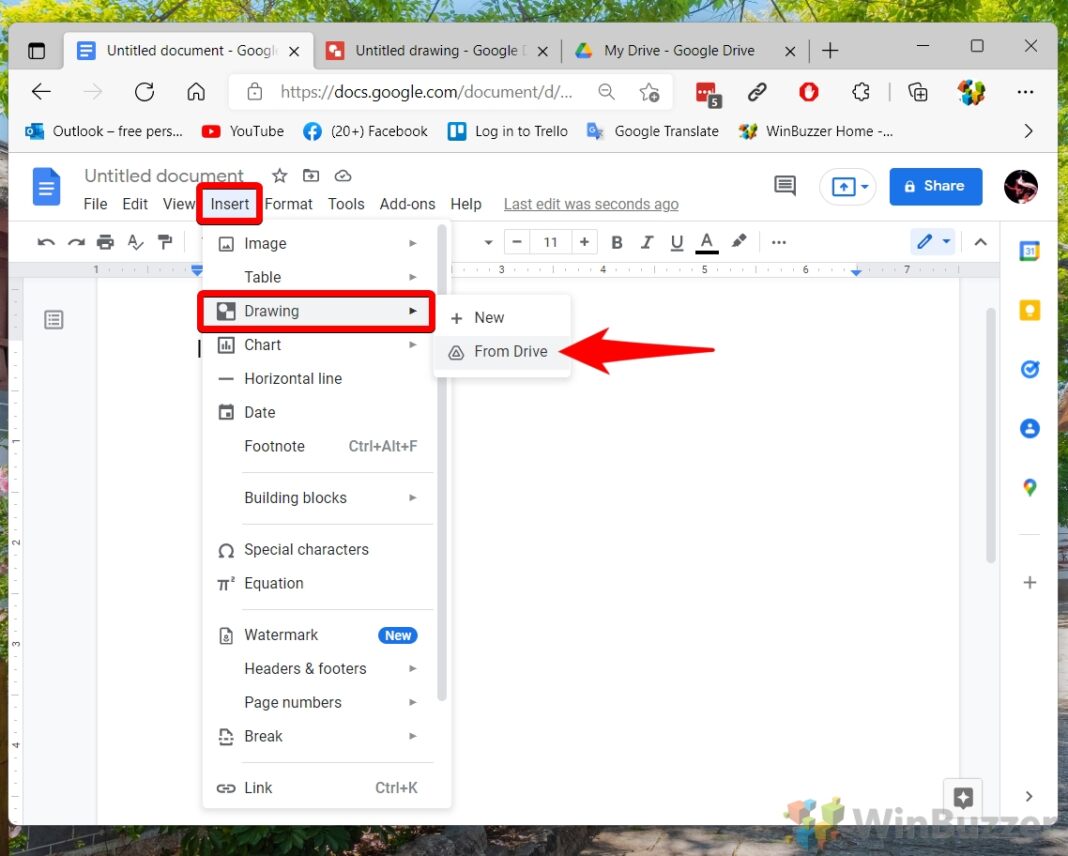
Task: Open Google Calendar in the side panel
Action: click(x=1029, y=251)
